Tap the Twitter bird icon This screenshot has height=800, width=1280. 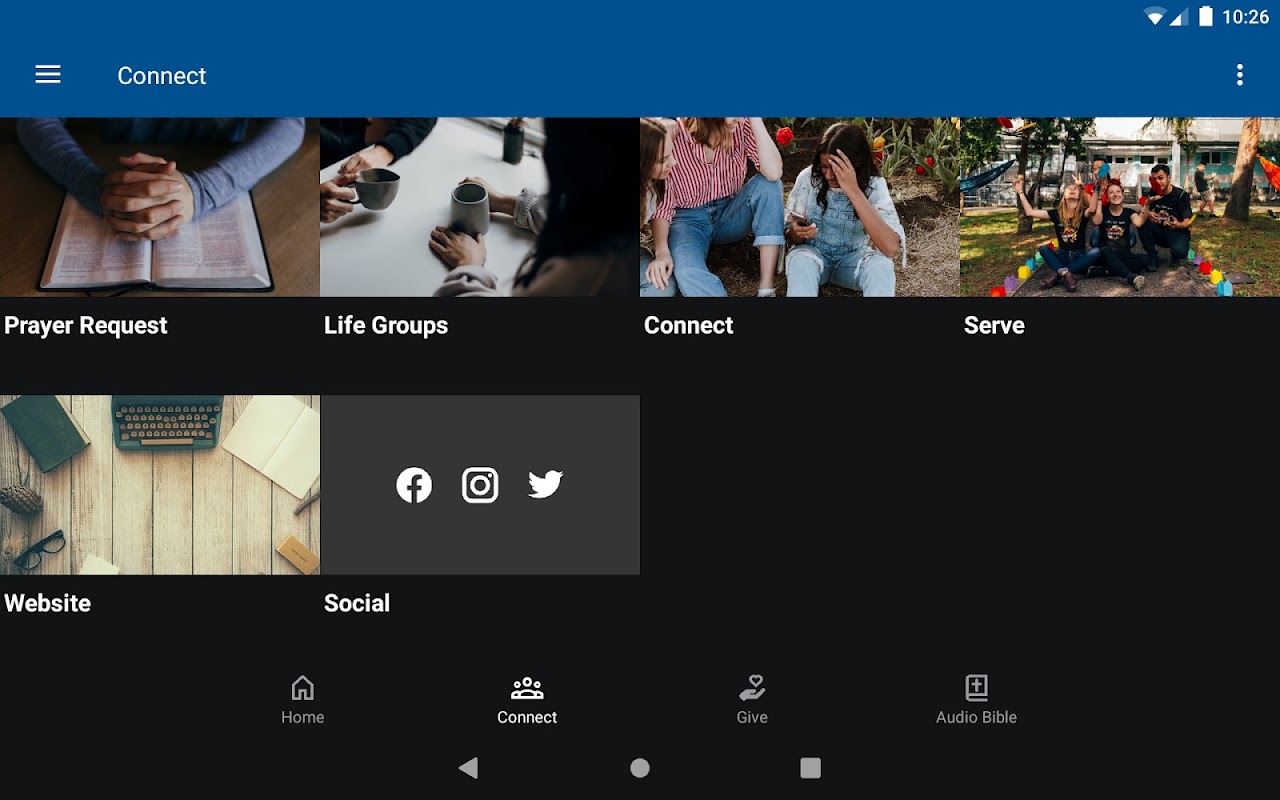pyautogui.click(x=545, y=485)
